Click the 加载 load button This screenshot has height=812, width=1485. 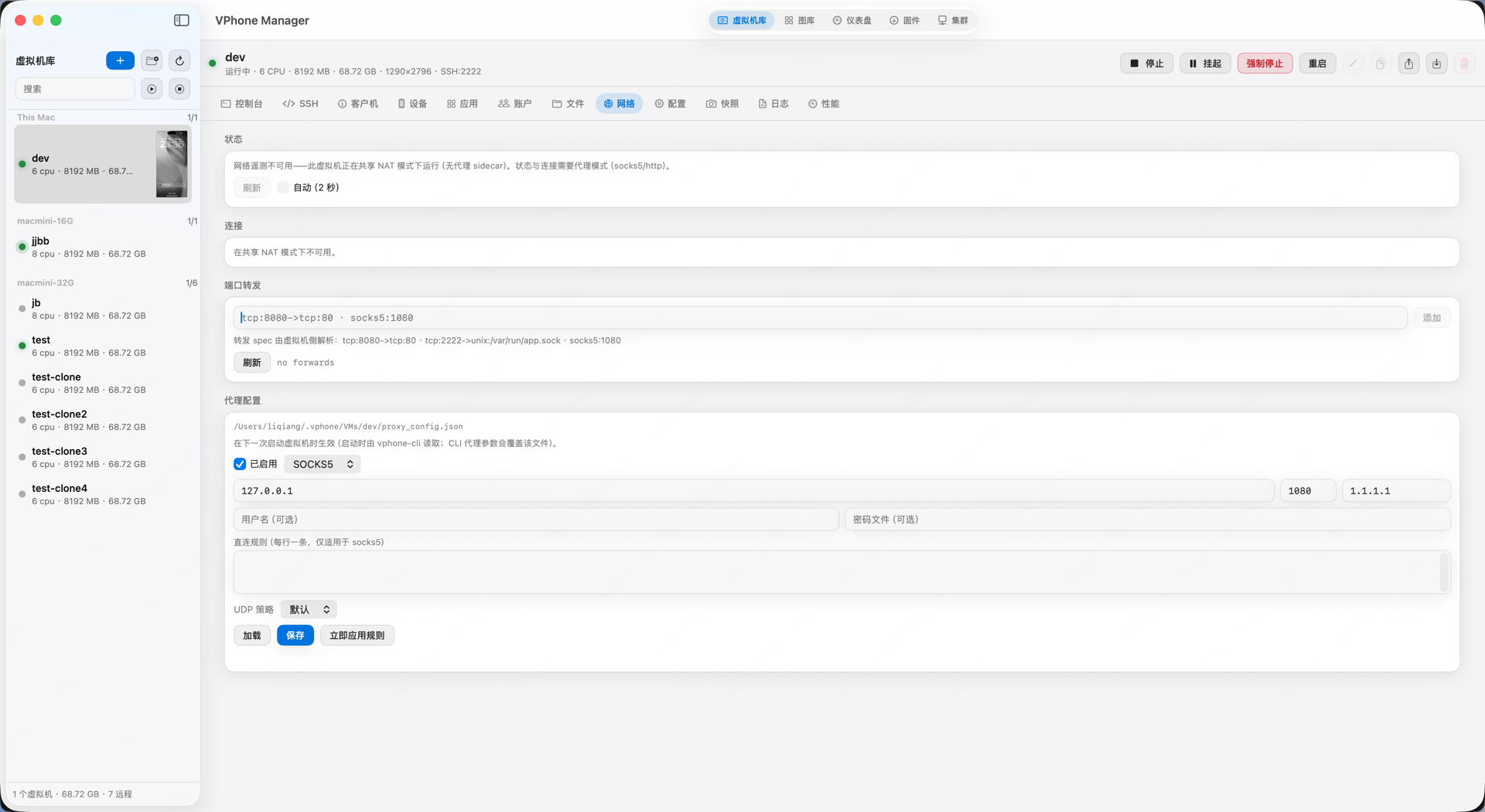point(252,635)
